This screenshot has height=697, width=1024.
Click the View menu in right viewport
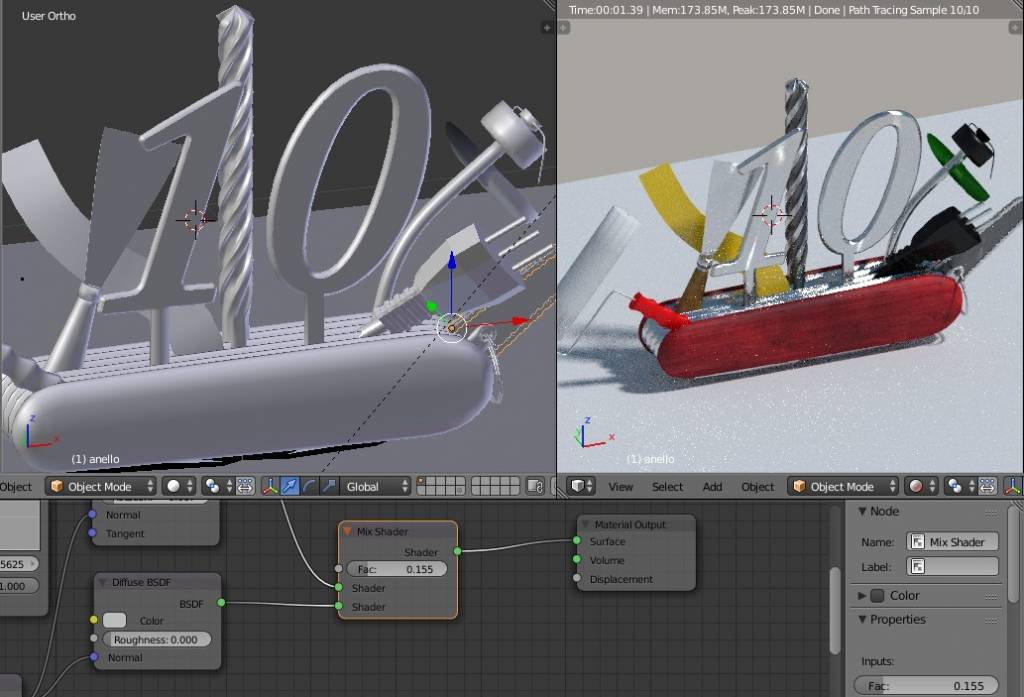point(621,487)
